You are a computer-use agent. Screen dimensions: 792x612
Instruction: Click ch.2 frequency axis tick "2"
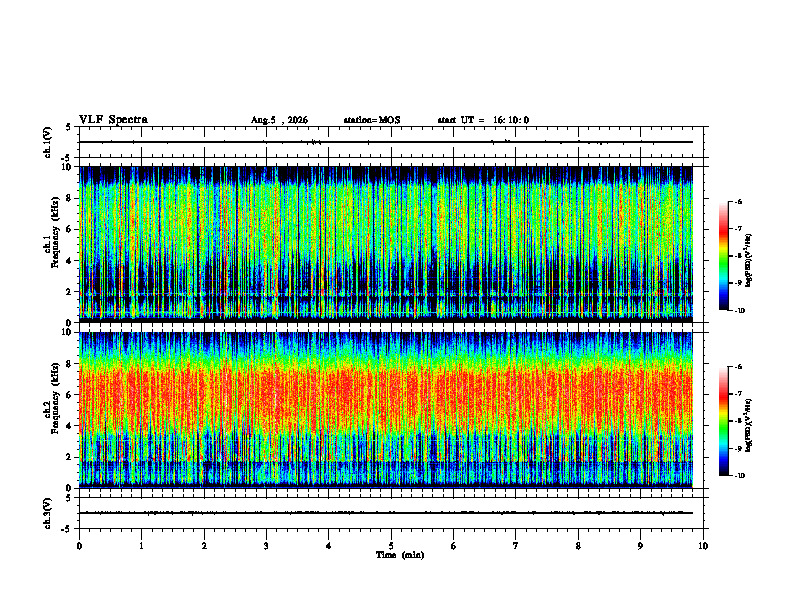[x=71, y=457]
